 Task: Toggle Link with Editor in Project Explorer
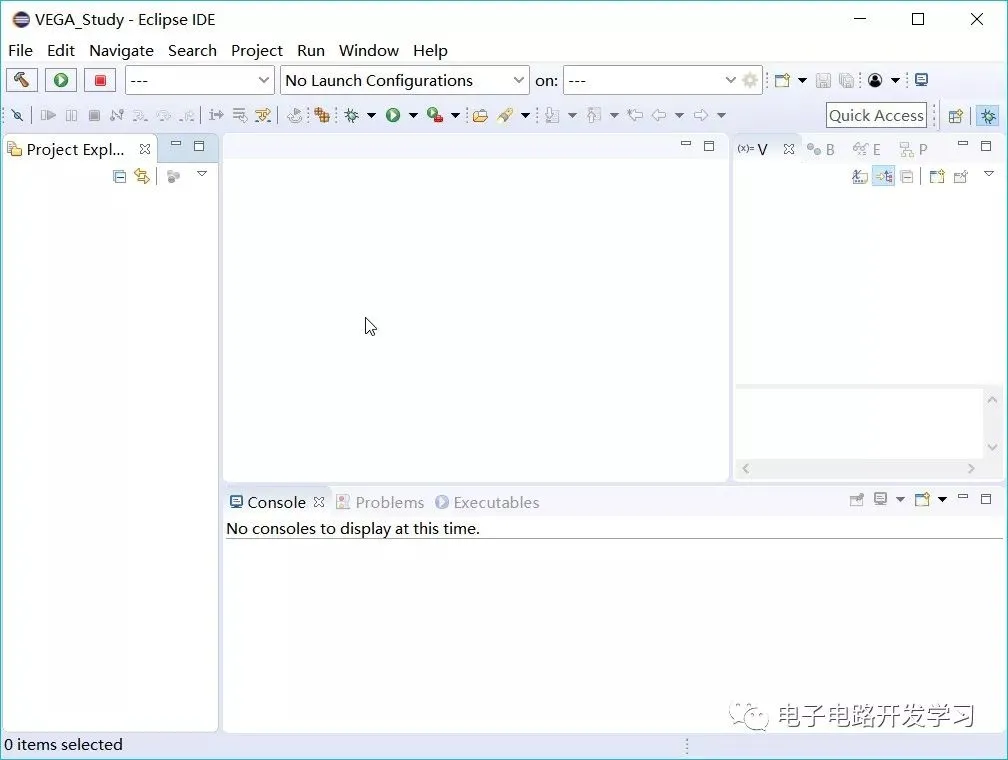tap(142, 176)
